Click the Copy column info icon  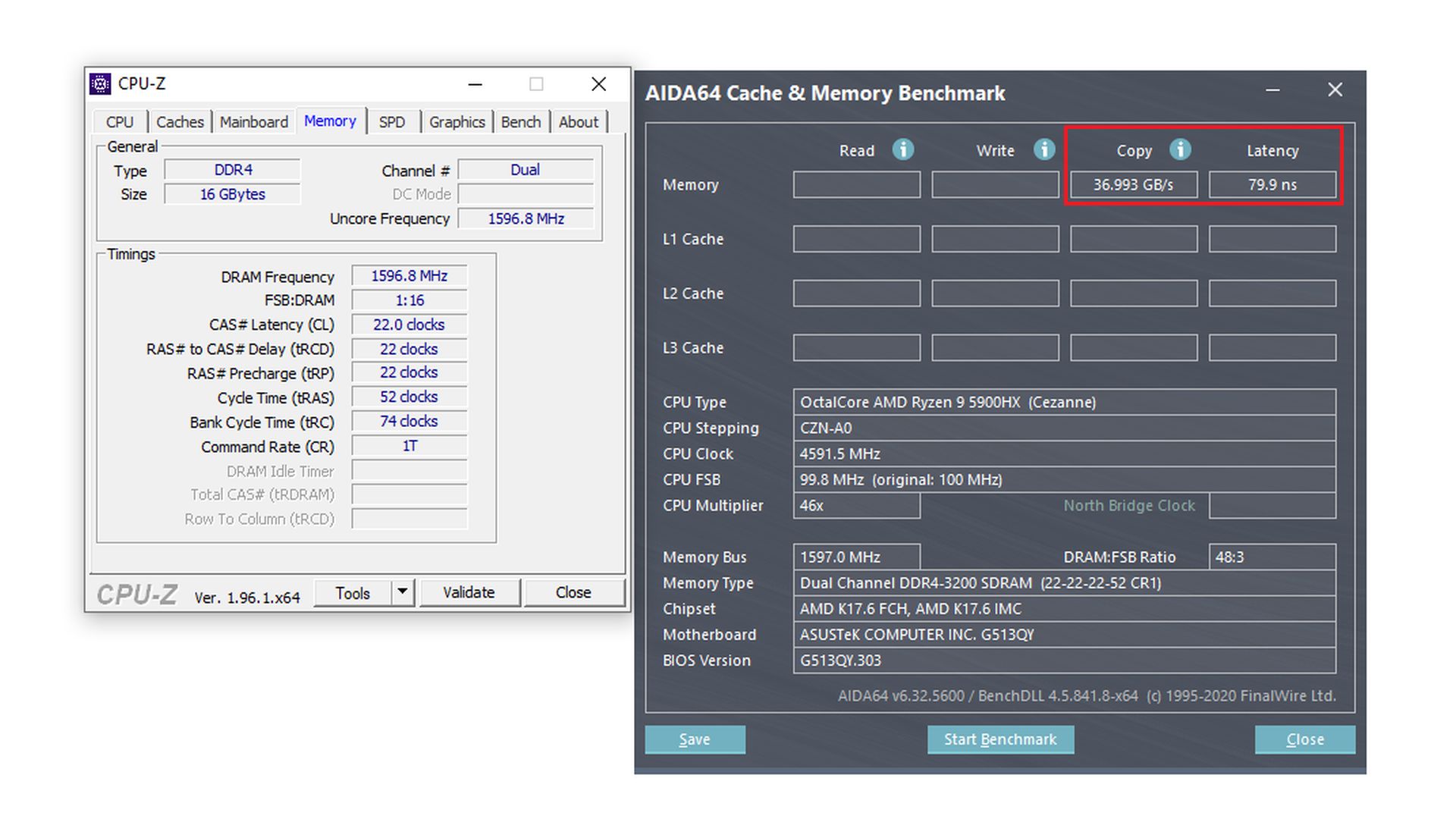click(x=1180, y=149)
